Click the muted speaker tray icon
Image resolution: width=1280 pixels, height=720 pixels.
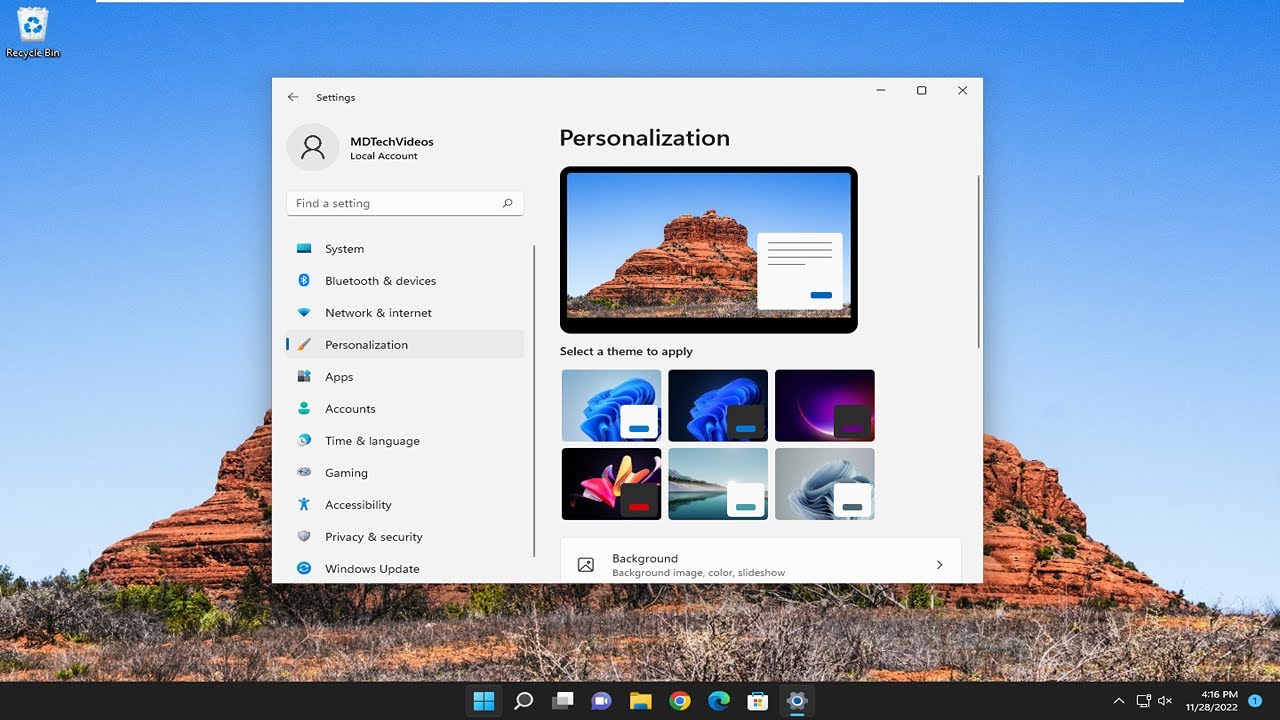(x=1165, y=701)
